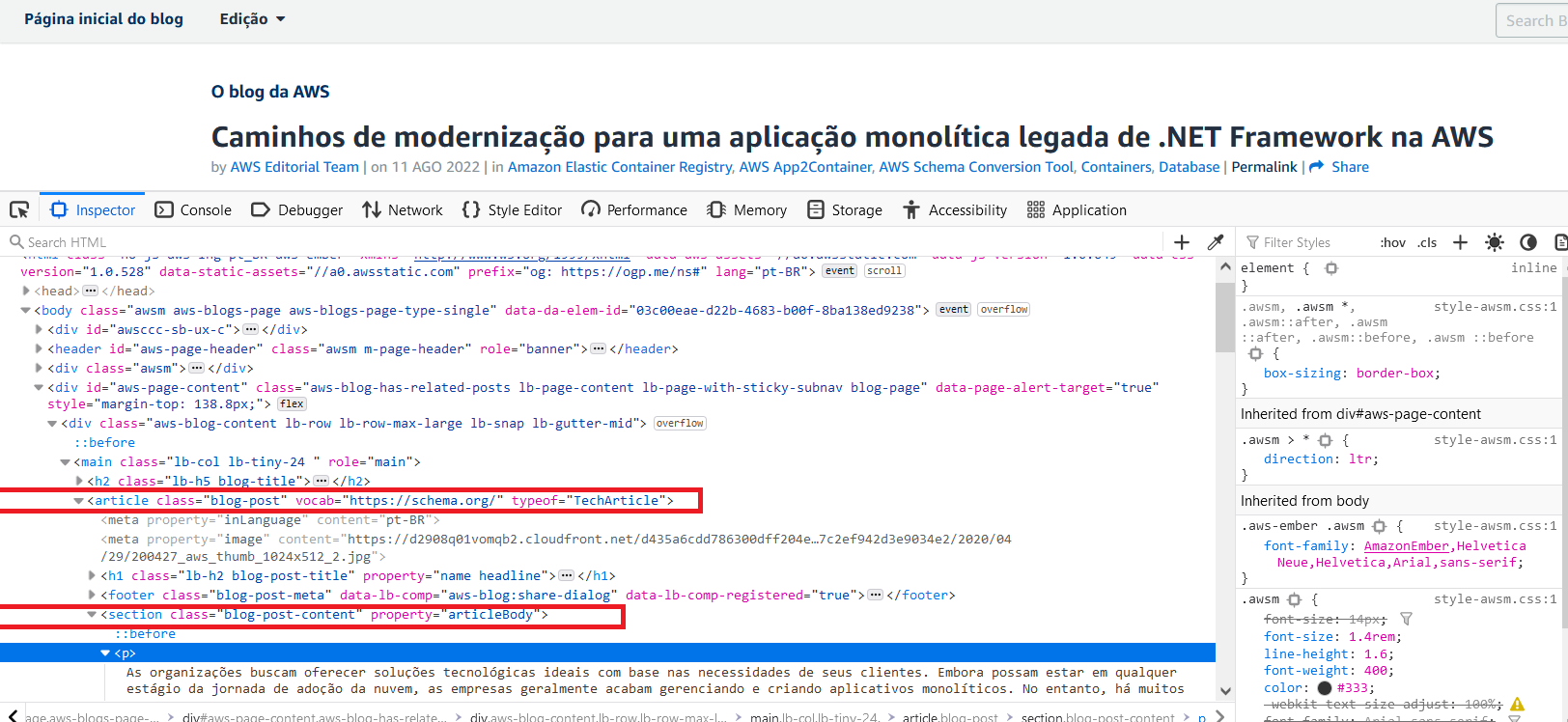The image size is (1568, 722).
Task: Toggle light color scheme simulation
Action: 1495,242
